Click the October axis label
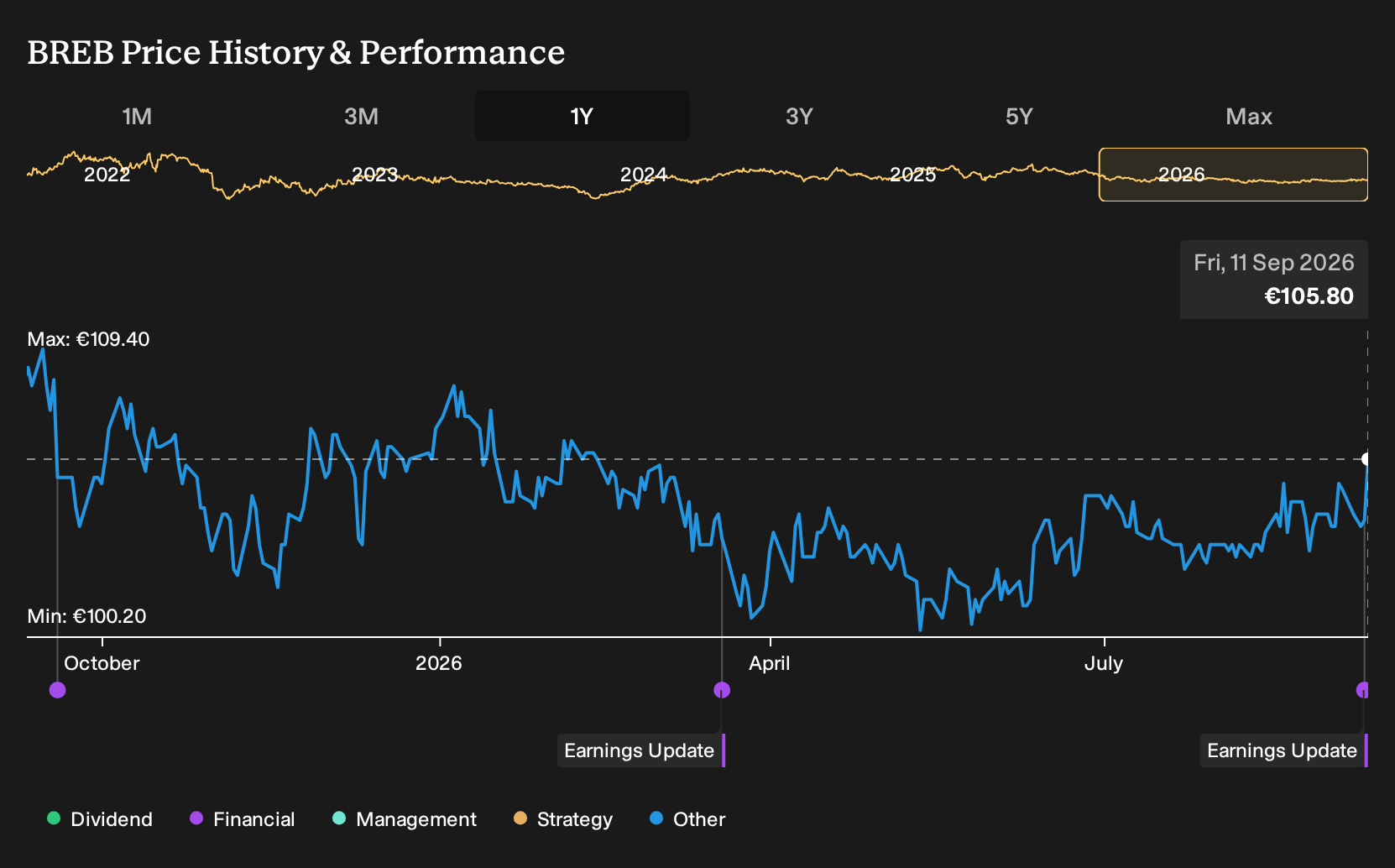 (x=102, y=663)
